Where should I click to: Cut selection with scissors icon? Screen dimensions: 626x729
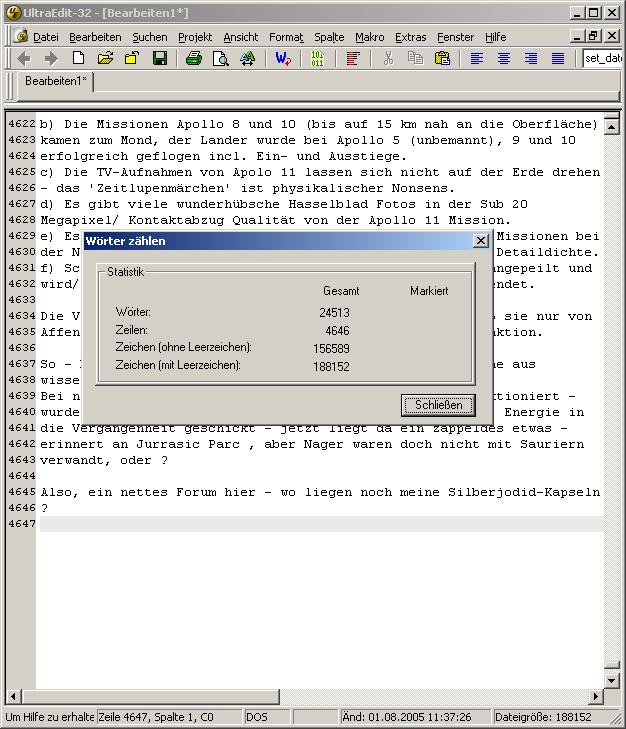[388, 59]
